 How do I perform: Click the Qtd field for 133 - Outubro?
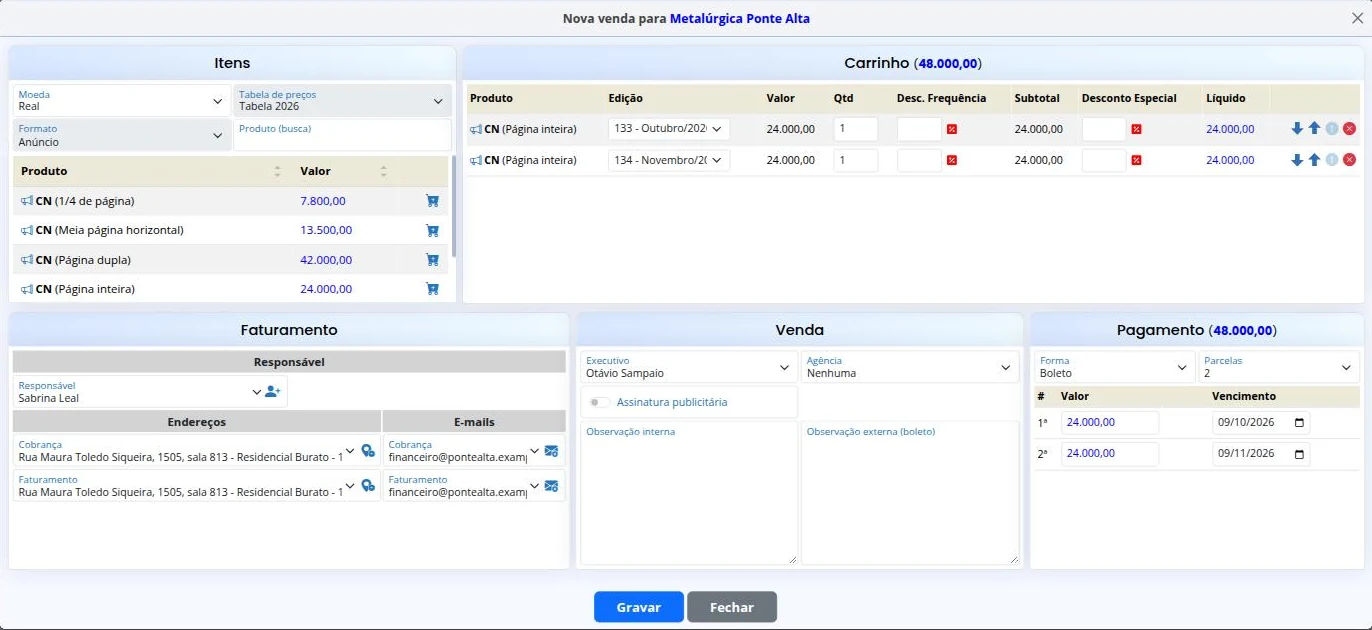[x=856, y=129]
